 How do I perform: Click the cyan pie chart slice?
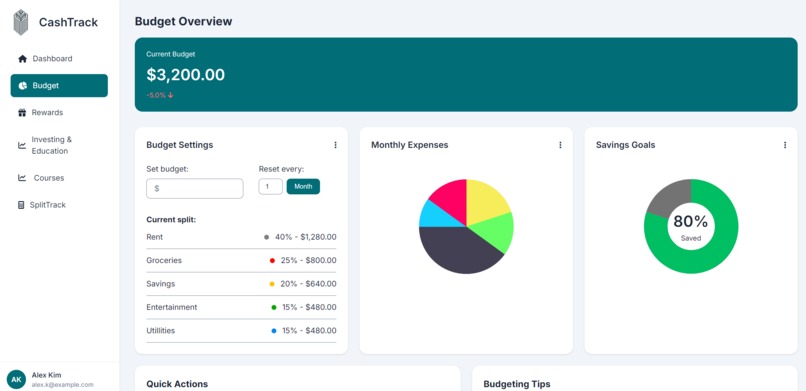pos(436,216)
